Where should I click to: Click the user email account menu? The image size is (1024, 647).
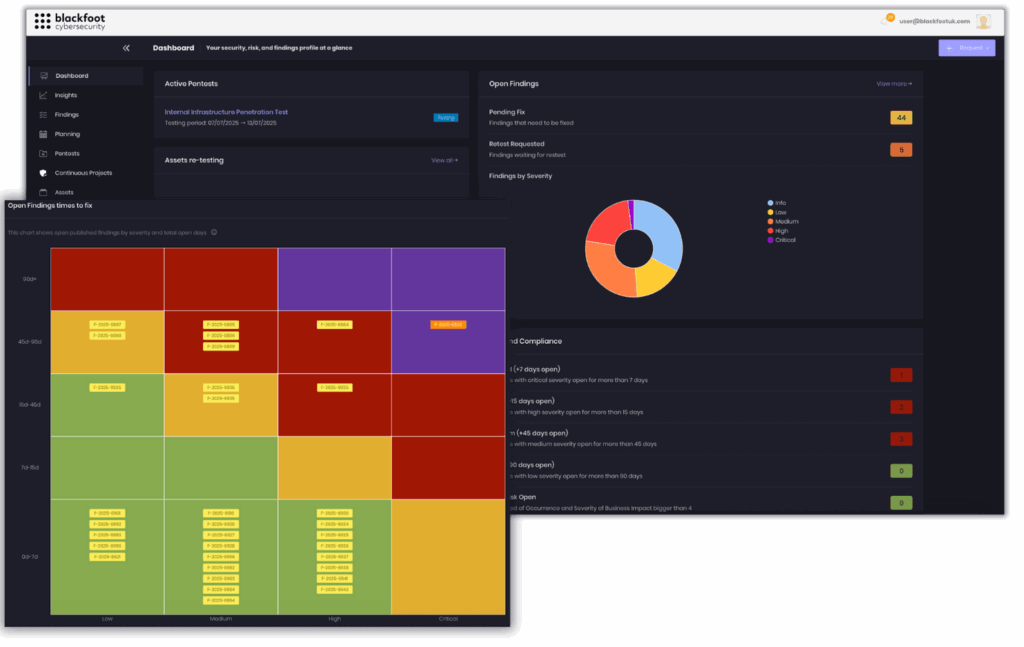(934, 21)
